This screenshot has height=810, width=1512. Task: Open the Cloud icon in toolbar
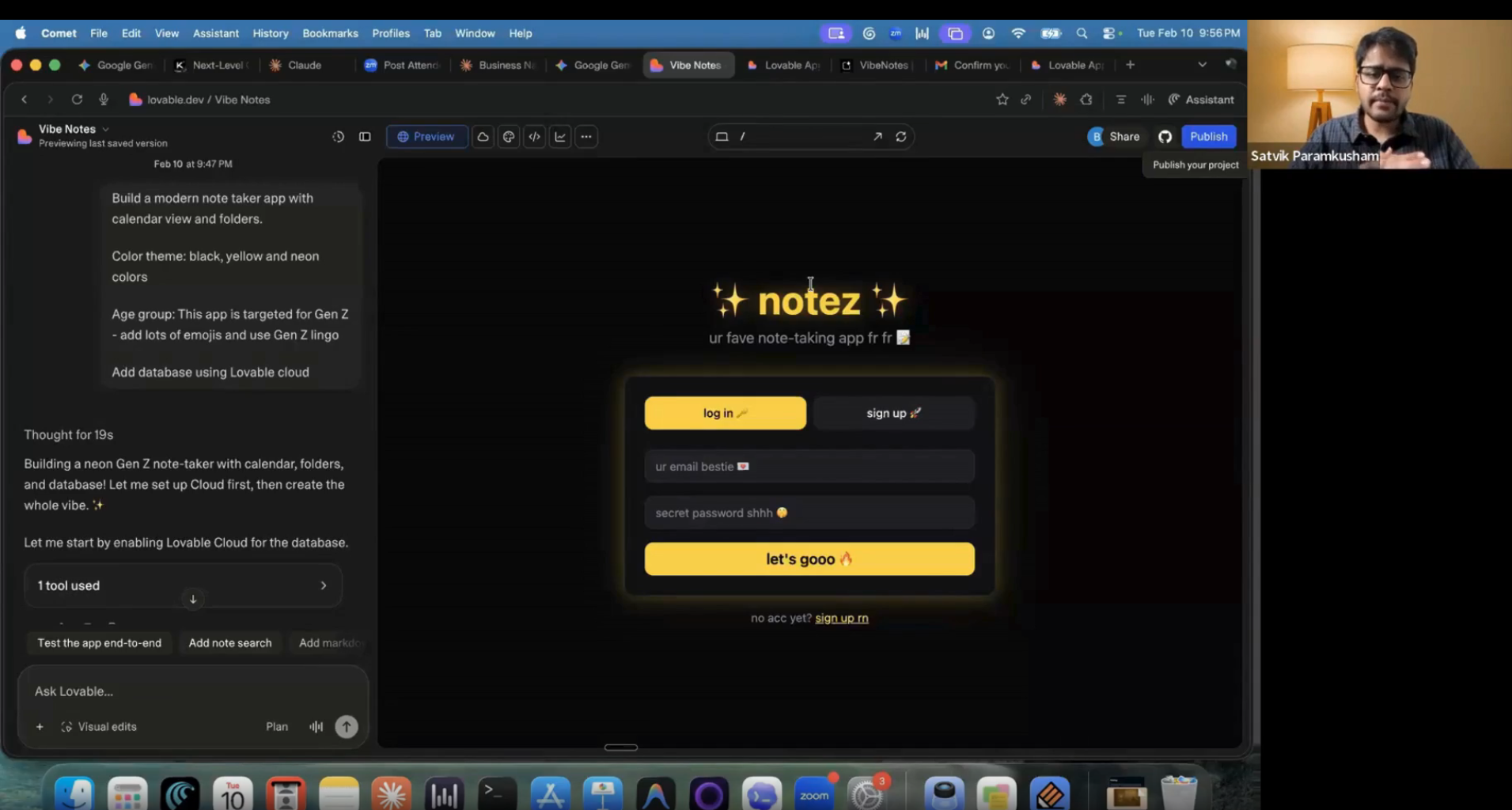click(x=483, y=137)
